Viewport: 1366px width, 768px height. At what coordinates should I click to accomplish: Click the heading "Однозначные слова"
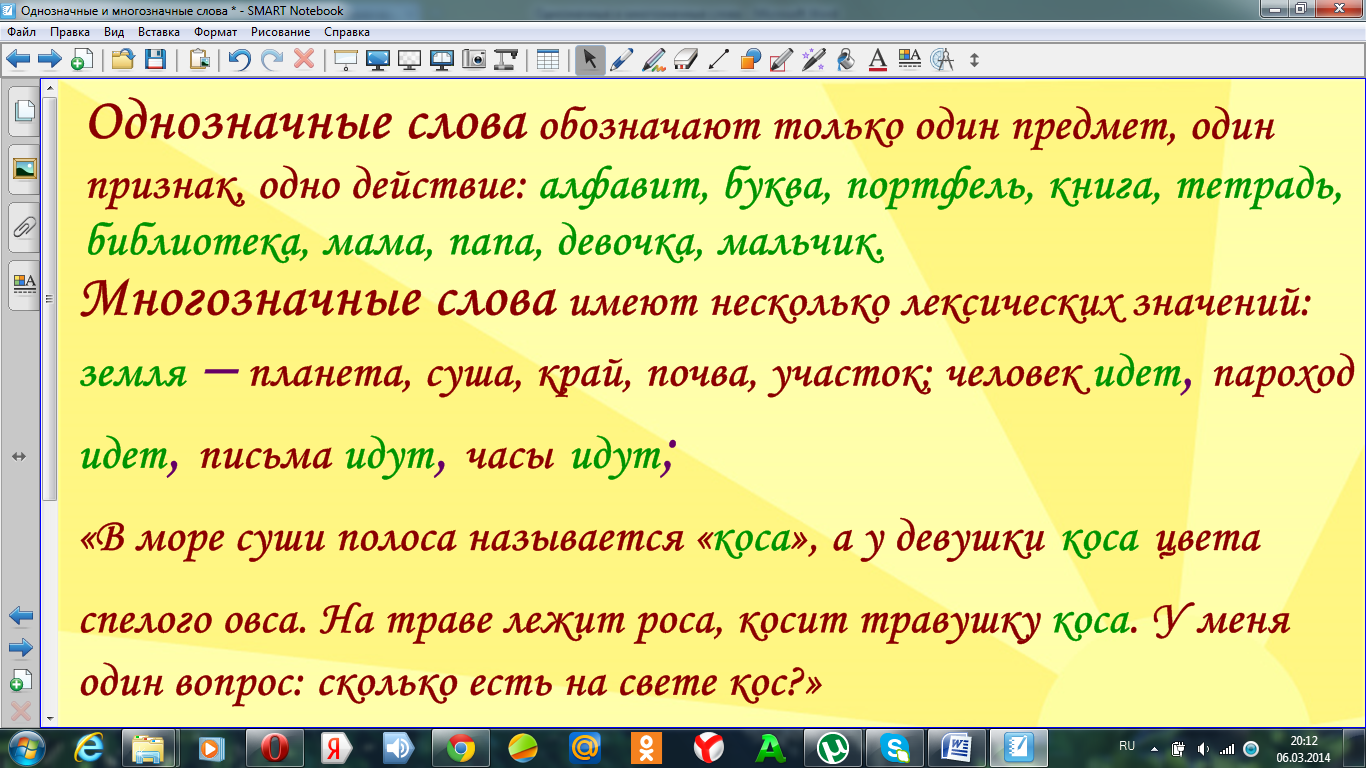tap(308, 123)
